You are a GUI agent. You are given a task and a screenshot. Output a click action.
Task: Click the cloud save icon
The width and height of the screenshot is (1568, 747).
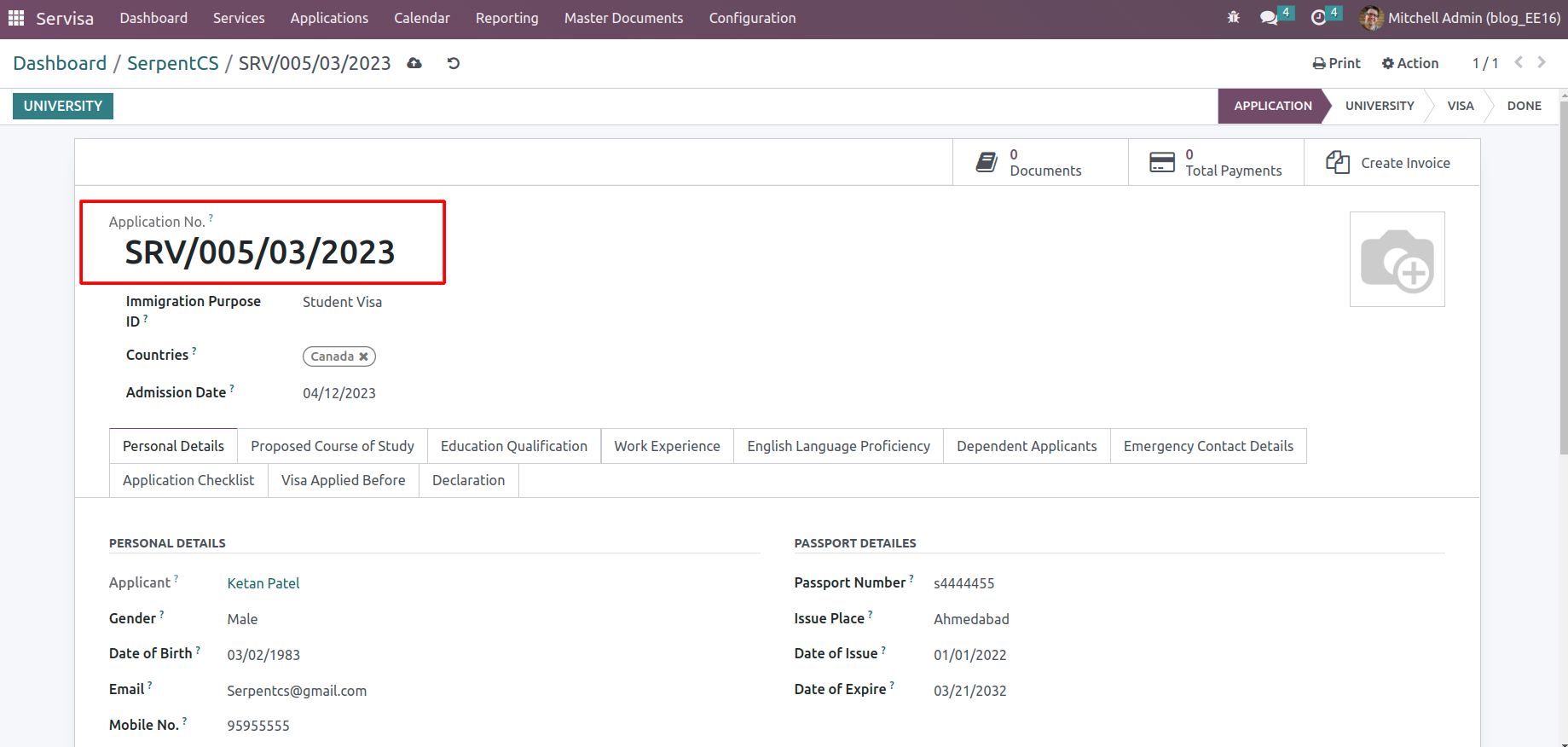click(x=414, y=63)
